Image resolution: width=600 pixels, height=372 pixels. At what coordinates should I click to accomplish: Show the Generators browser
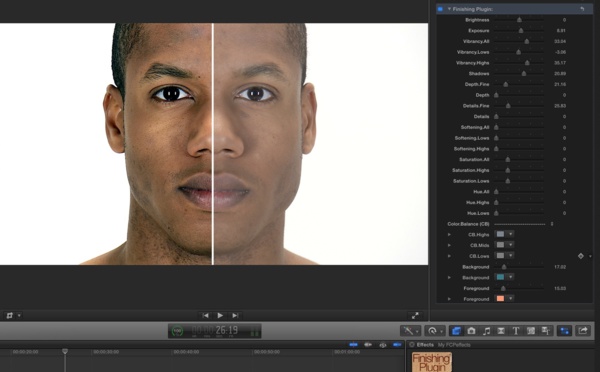click(x=531, y=331)
